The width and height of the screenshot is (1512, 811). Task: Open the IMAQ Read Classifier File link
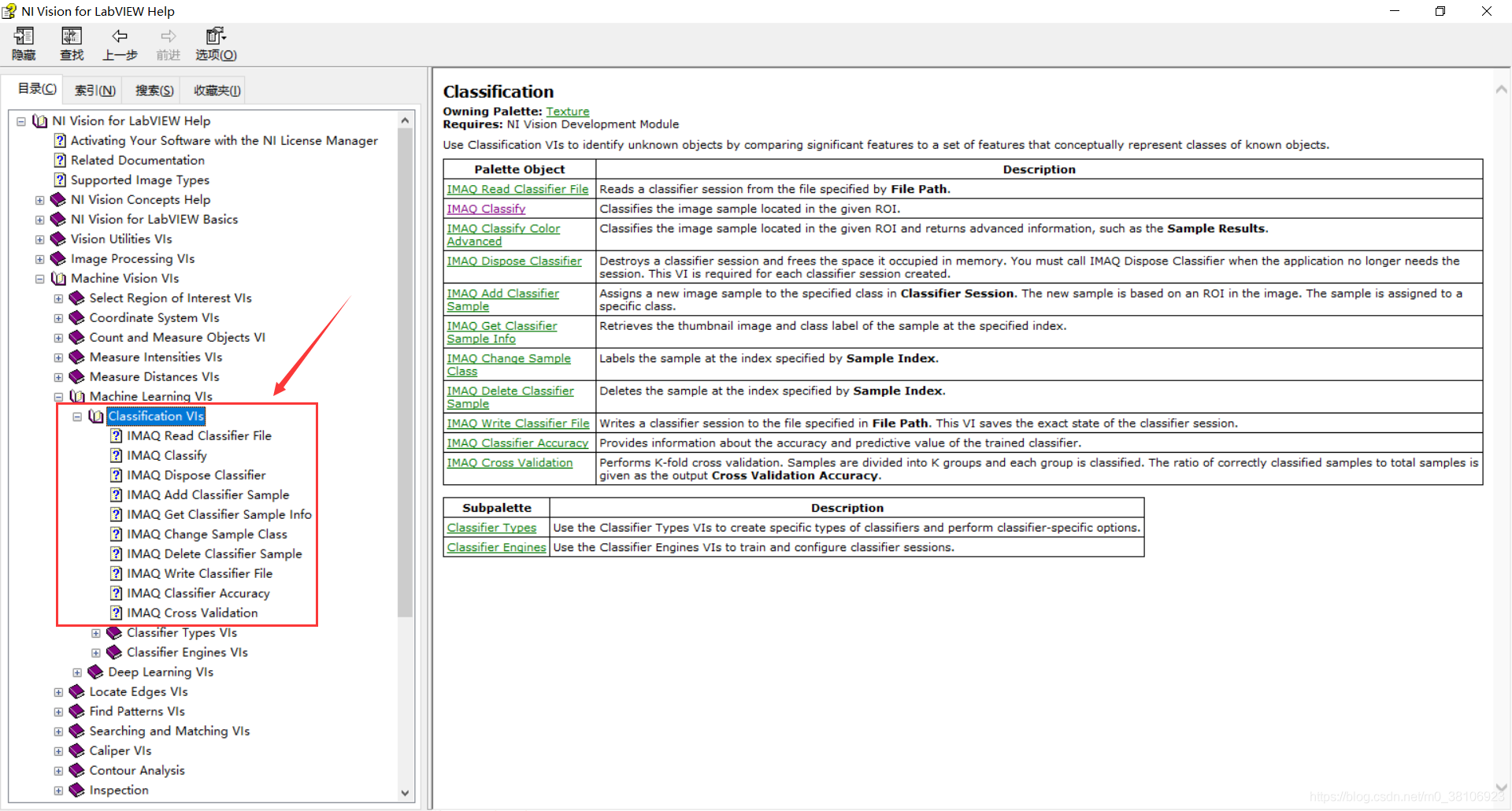click(x=517, y=189)
